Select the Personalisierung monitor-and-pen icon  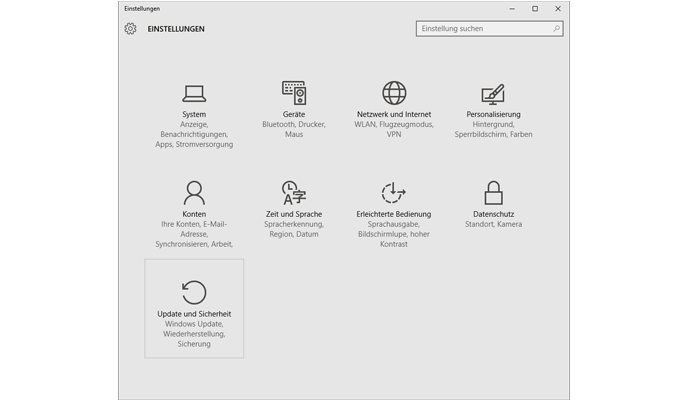click(493, 94)
